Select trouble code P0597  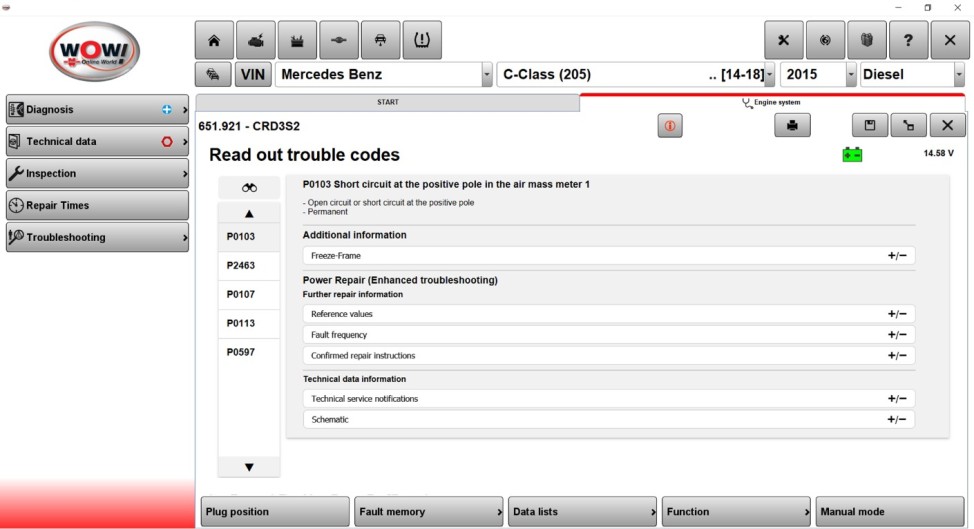pos(249,352)
